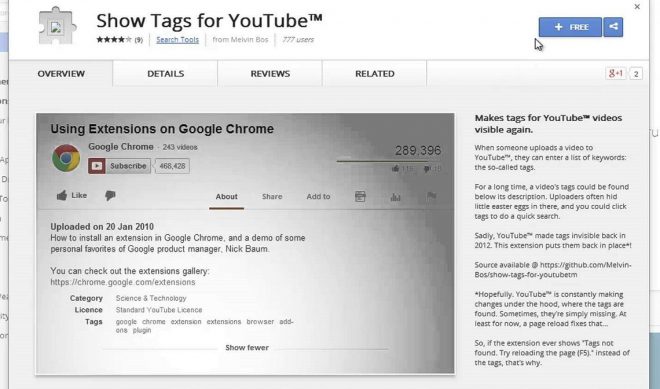This screenshot has height=389, width=660.
Task: Click the Google Chrome channel name
Action: point(121,147)
